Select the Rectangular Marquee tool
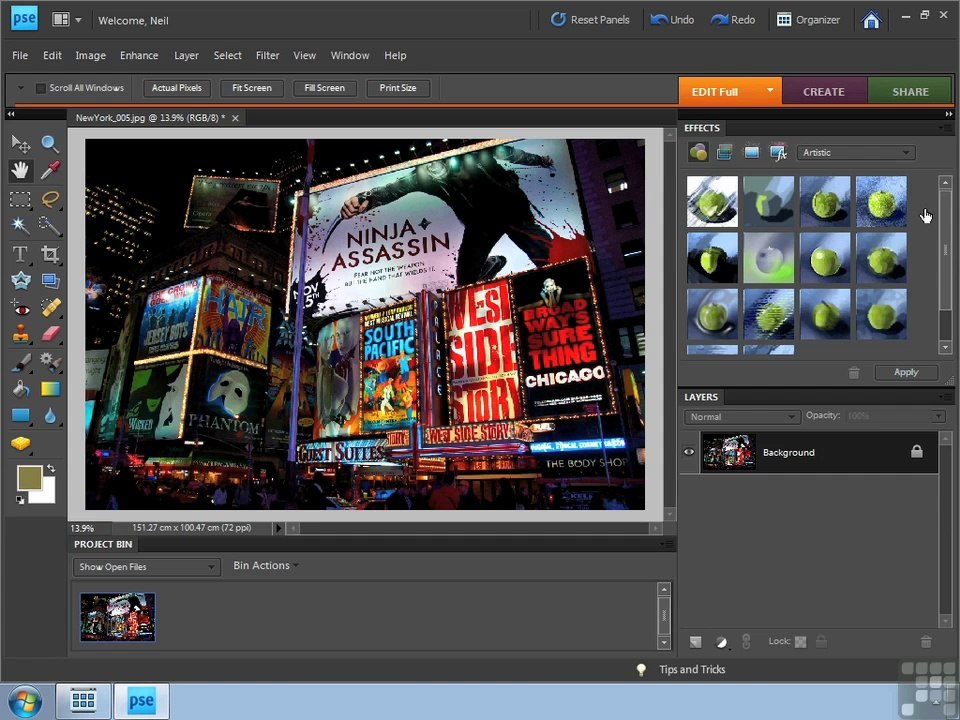Viewport: 960px width, 720px height. pyautogui.click(x=20, y=199)
